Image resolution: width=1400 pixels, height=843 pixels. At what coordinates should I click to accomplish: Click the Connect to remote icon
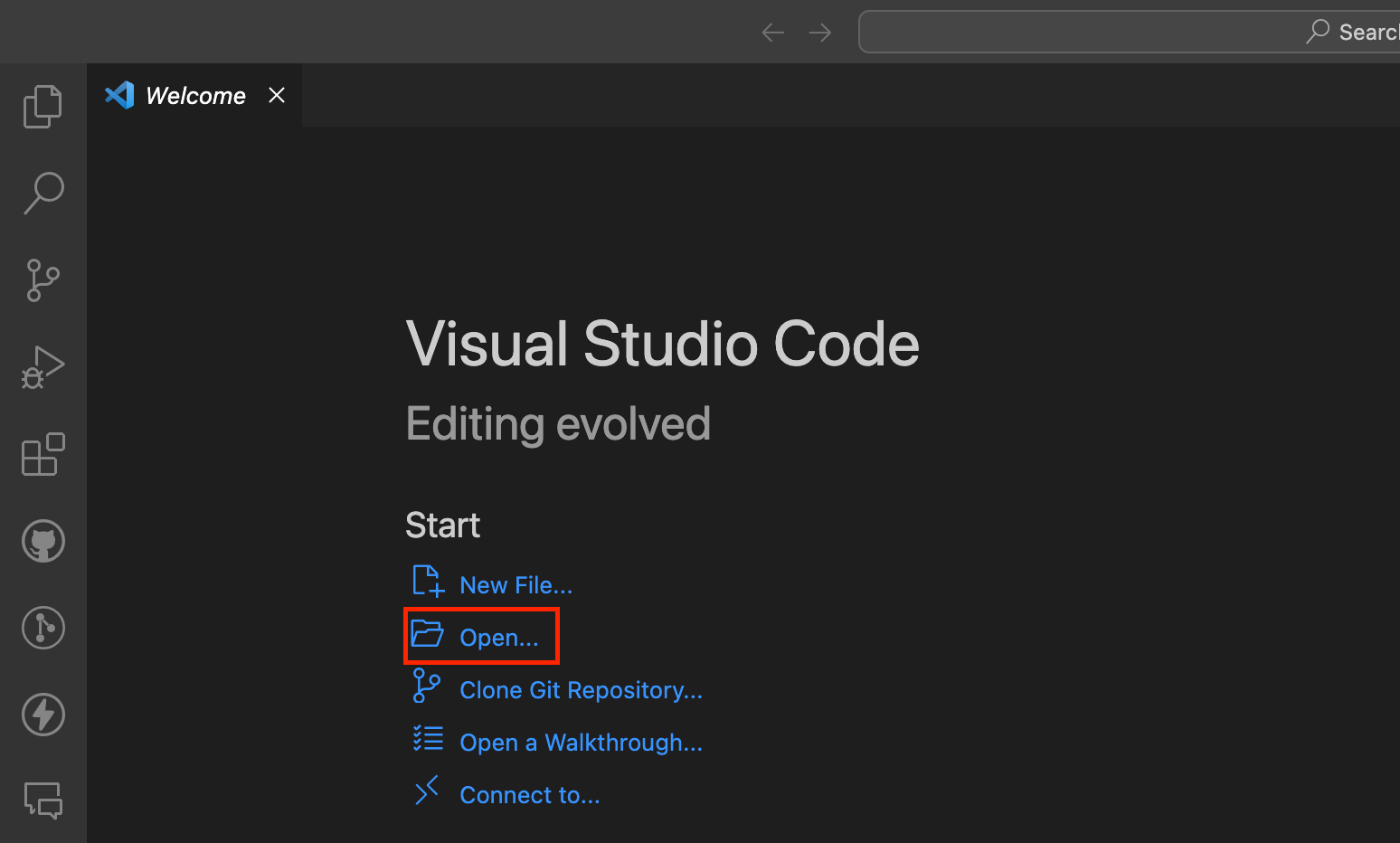tap(427, 790)
